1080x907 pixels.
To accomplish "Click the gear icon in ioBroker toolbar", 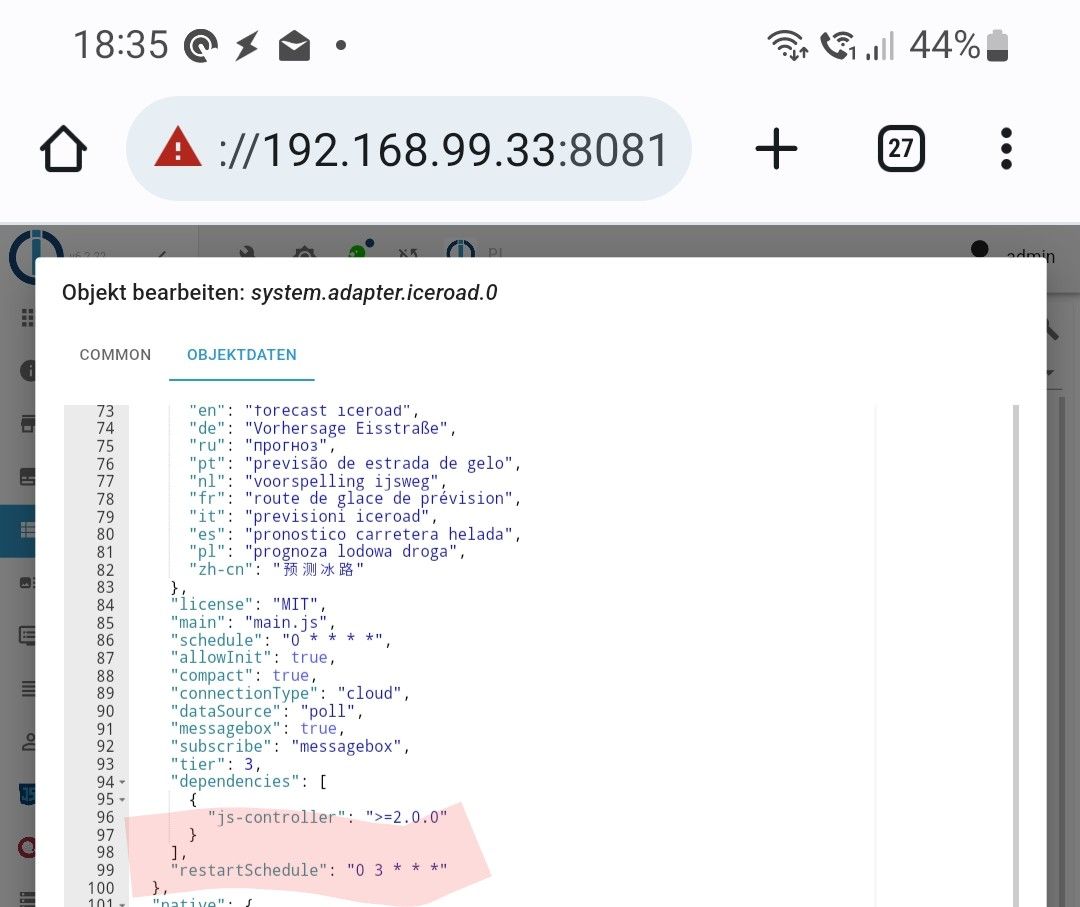I will coord(304,253).
